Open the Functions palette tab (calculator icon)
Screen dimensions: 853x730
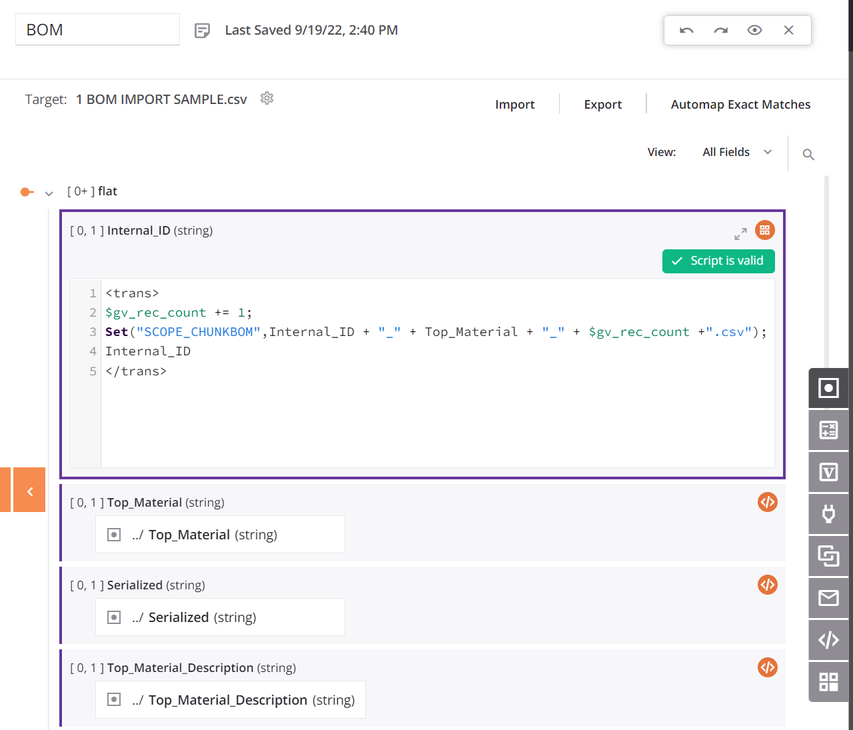click(x=828, y=430)
